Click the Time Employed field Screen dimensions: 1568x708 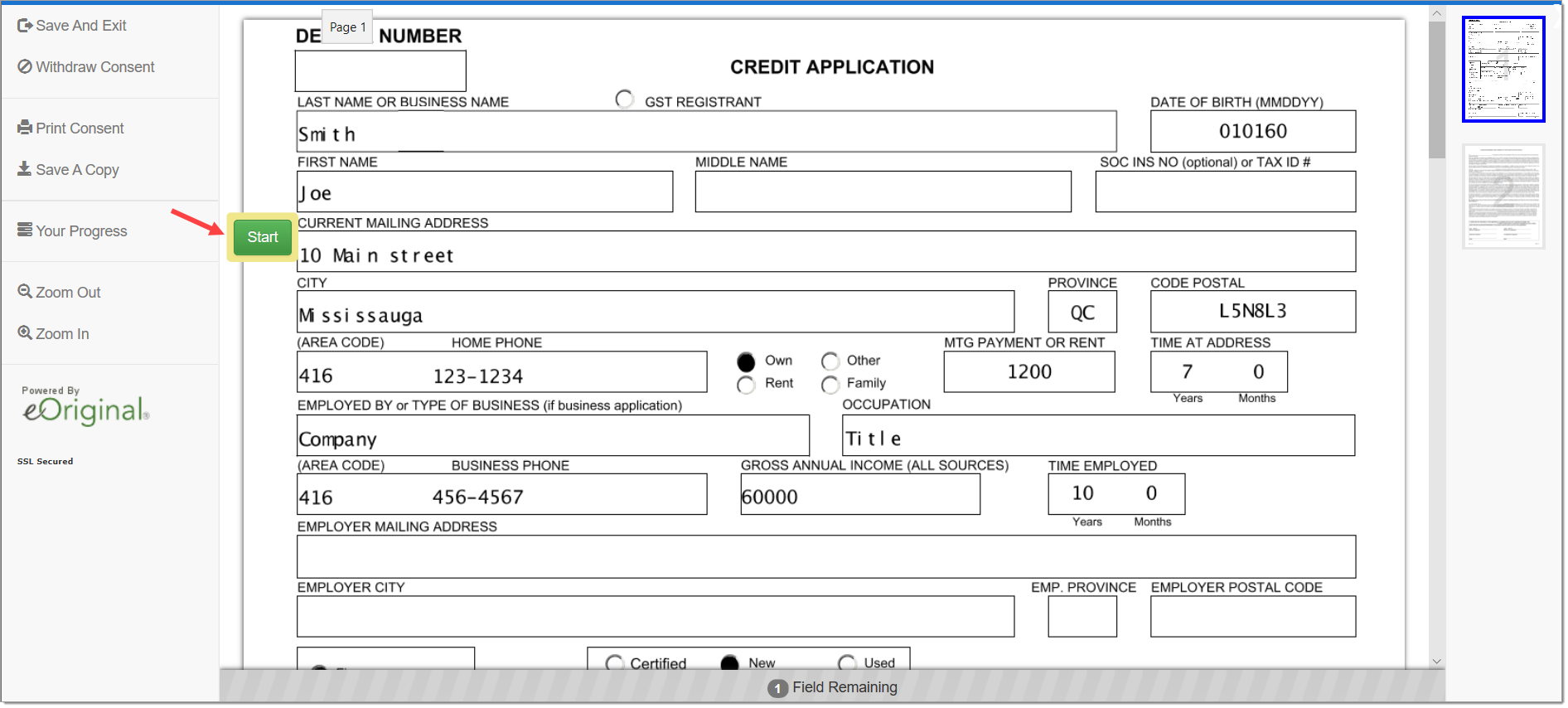(1116, 494)
